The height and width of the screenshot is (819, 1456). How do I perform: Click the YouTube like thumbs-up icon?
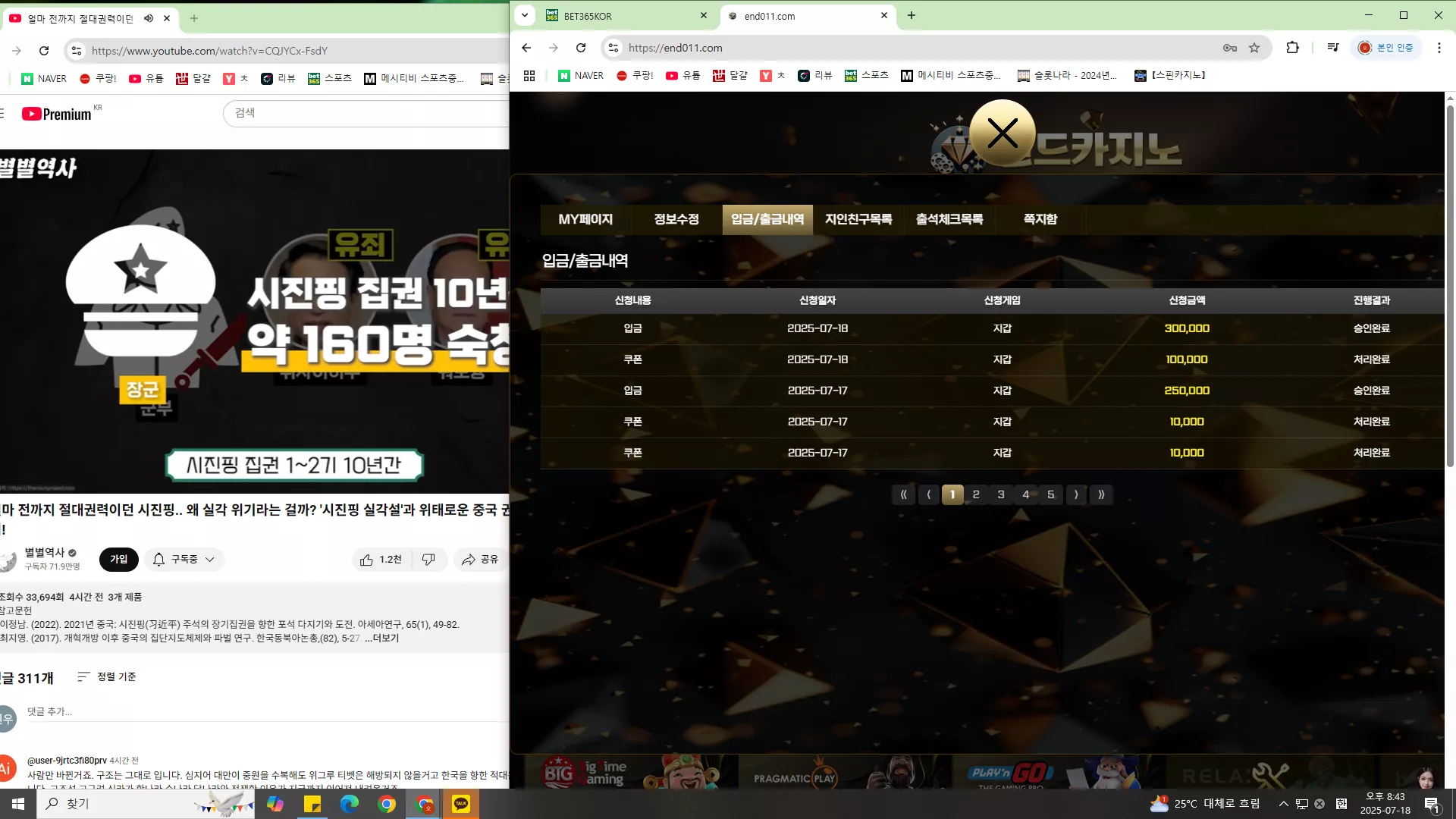pyautogui.click(x=367, y=560)
